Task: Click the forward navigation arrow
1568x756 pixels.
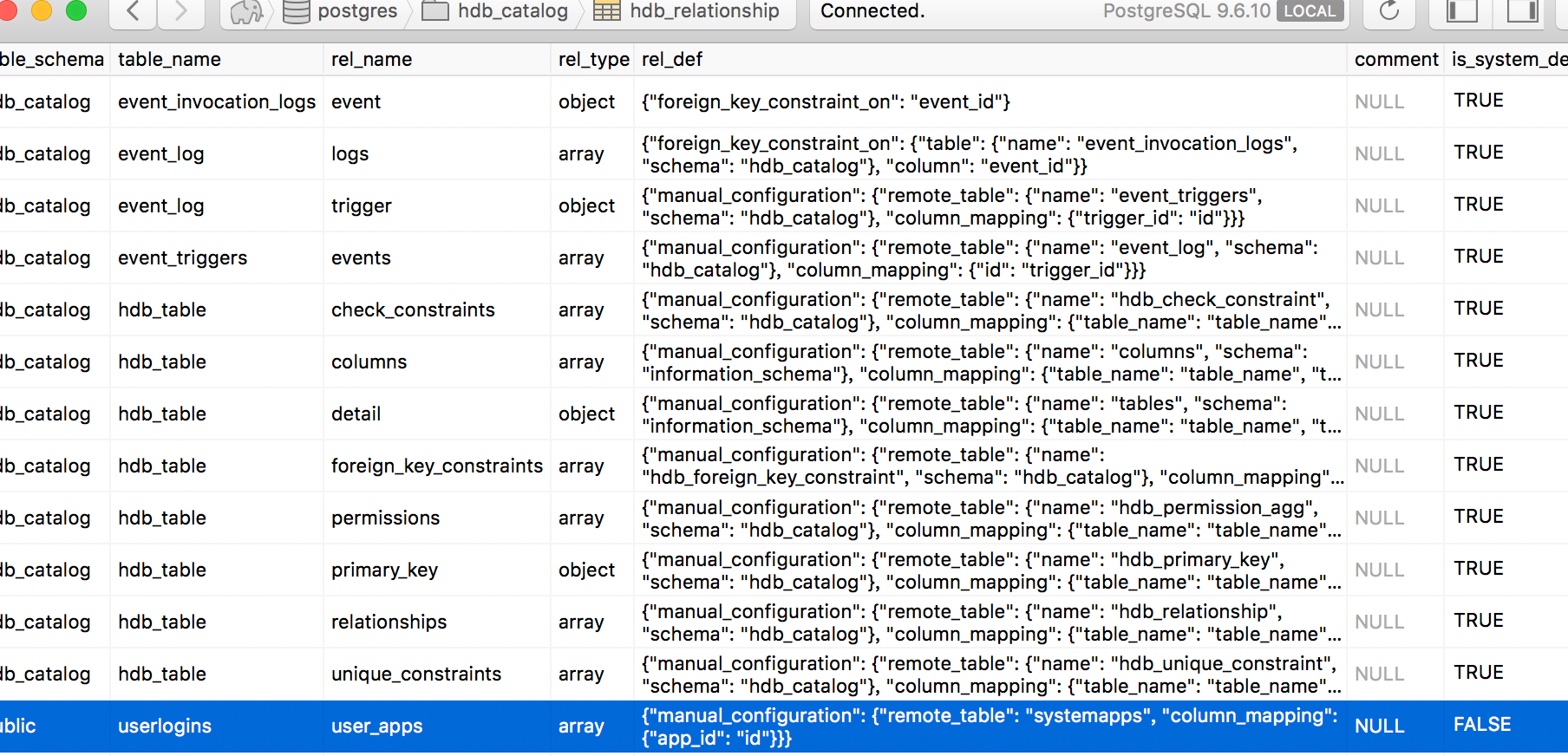Action: [180, 11]
